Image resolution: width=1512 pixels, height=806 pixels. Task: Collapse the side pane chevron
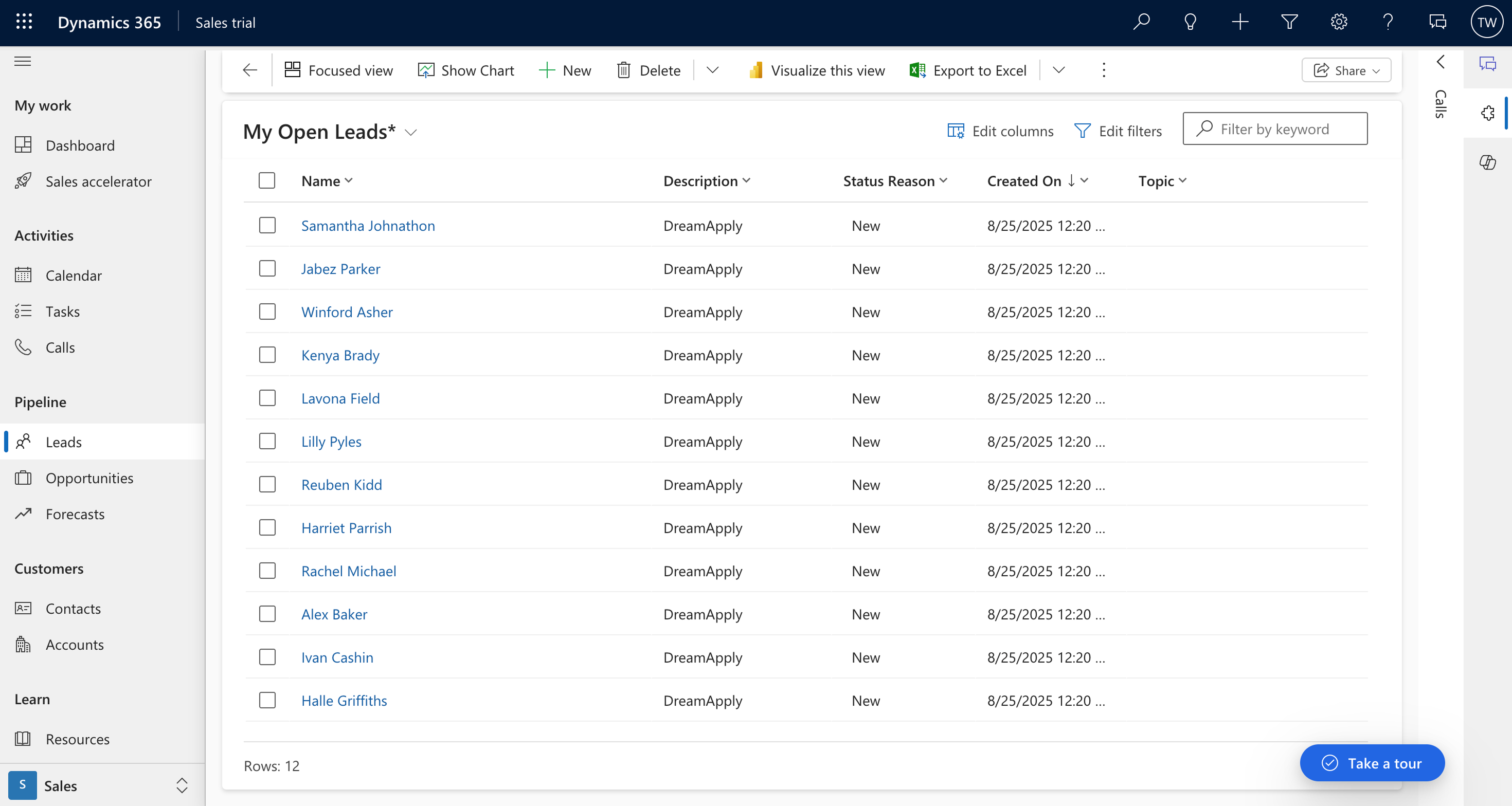point(1441,62)
